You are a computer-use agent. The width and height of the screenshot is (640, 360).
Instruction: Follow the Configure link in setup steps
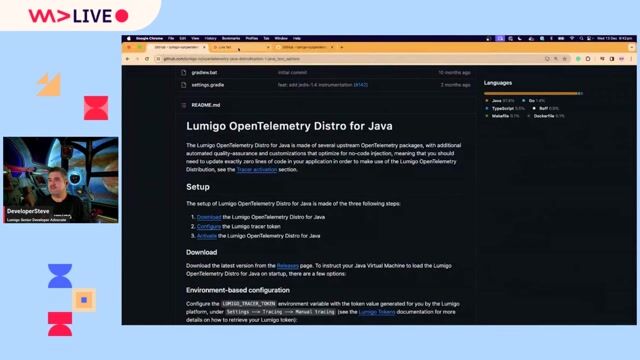(209, 227)
